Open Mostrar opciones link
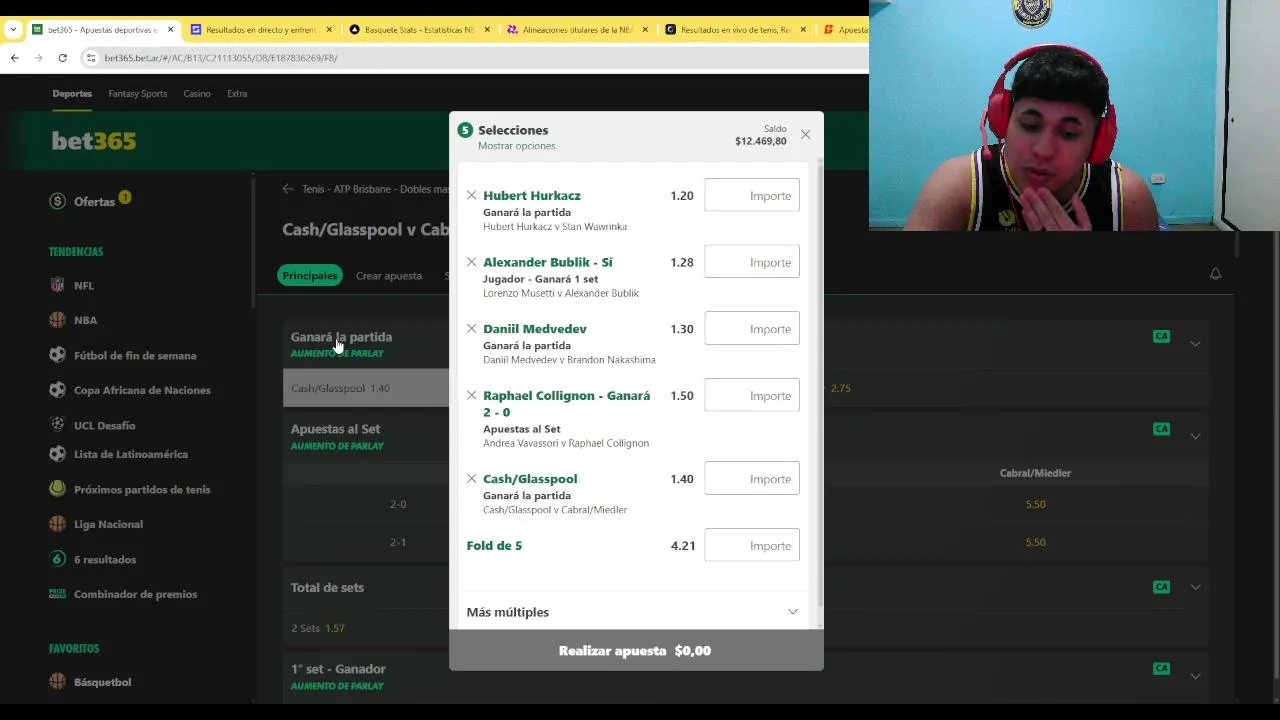Viewport: 1280px width, 720px height. coord(516,146)
